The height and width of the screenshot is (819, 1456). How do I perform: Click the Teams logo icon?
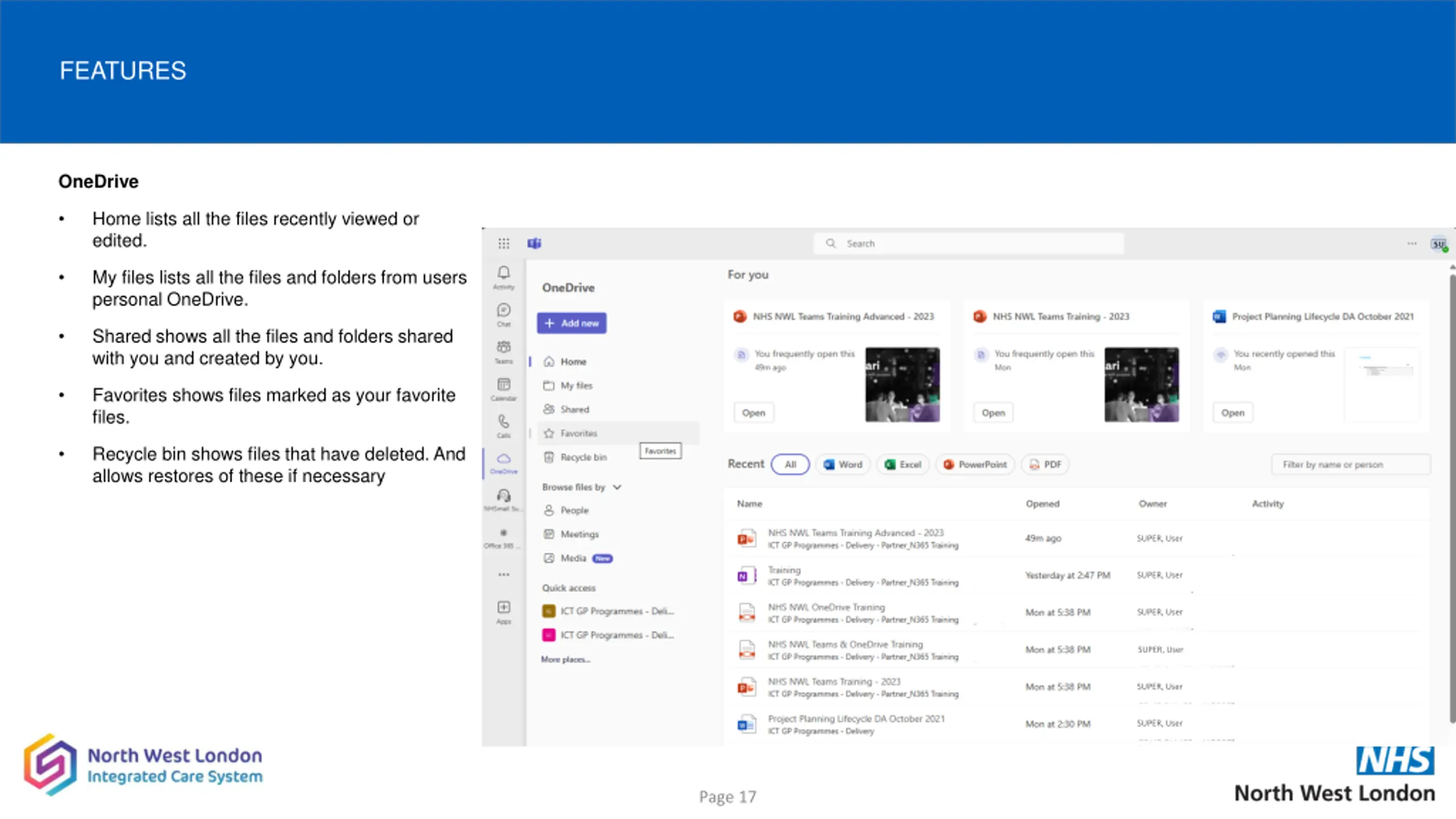tap(534, 243)
